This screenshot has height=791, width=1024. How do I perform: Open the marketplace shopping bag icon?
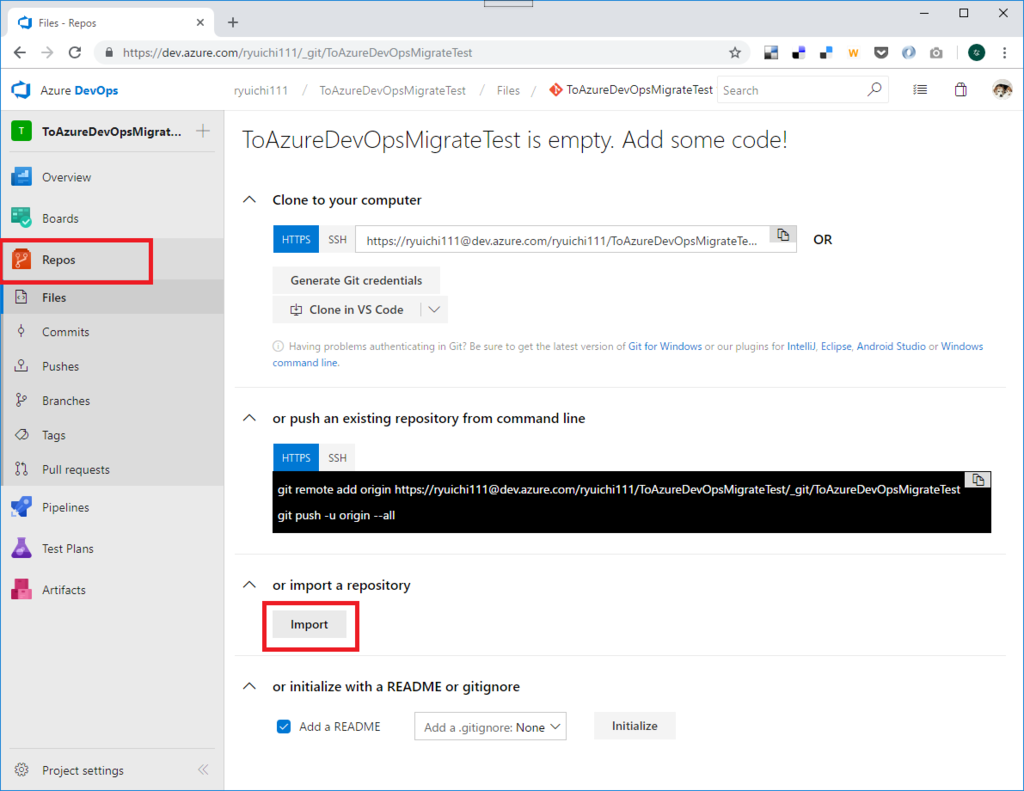(x=961, y=89)
